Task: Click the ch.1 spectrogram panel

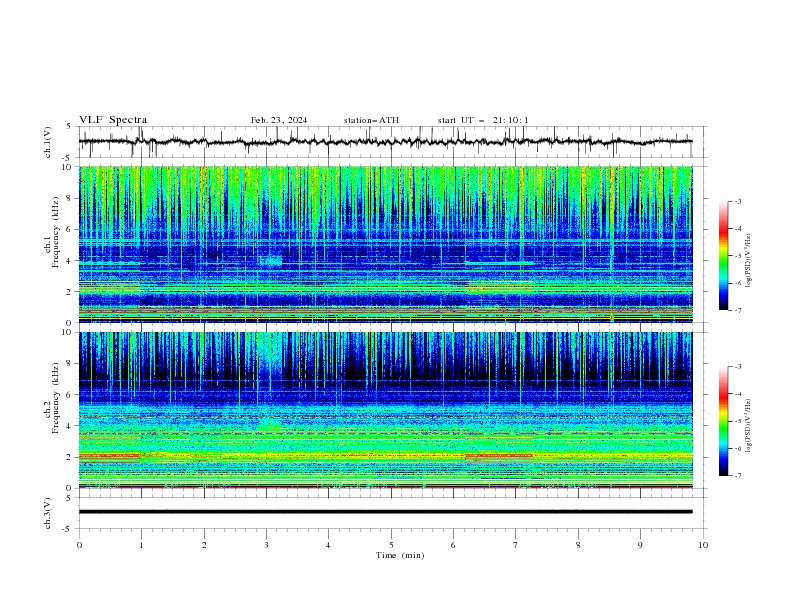Action: (x=386, y=244)
